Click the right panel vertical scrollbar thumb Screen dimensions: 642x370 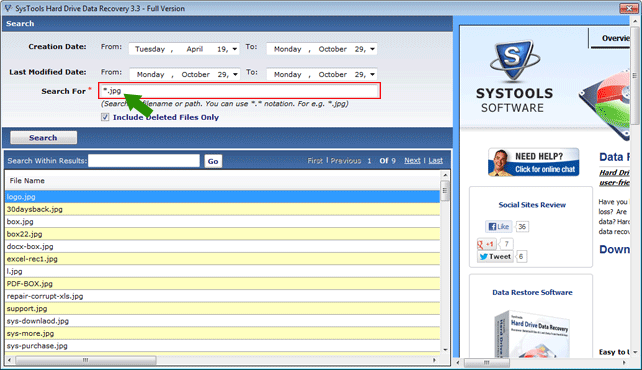click(635, 76)
